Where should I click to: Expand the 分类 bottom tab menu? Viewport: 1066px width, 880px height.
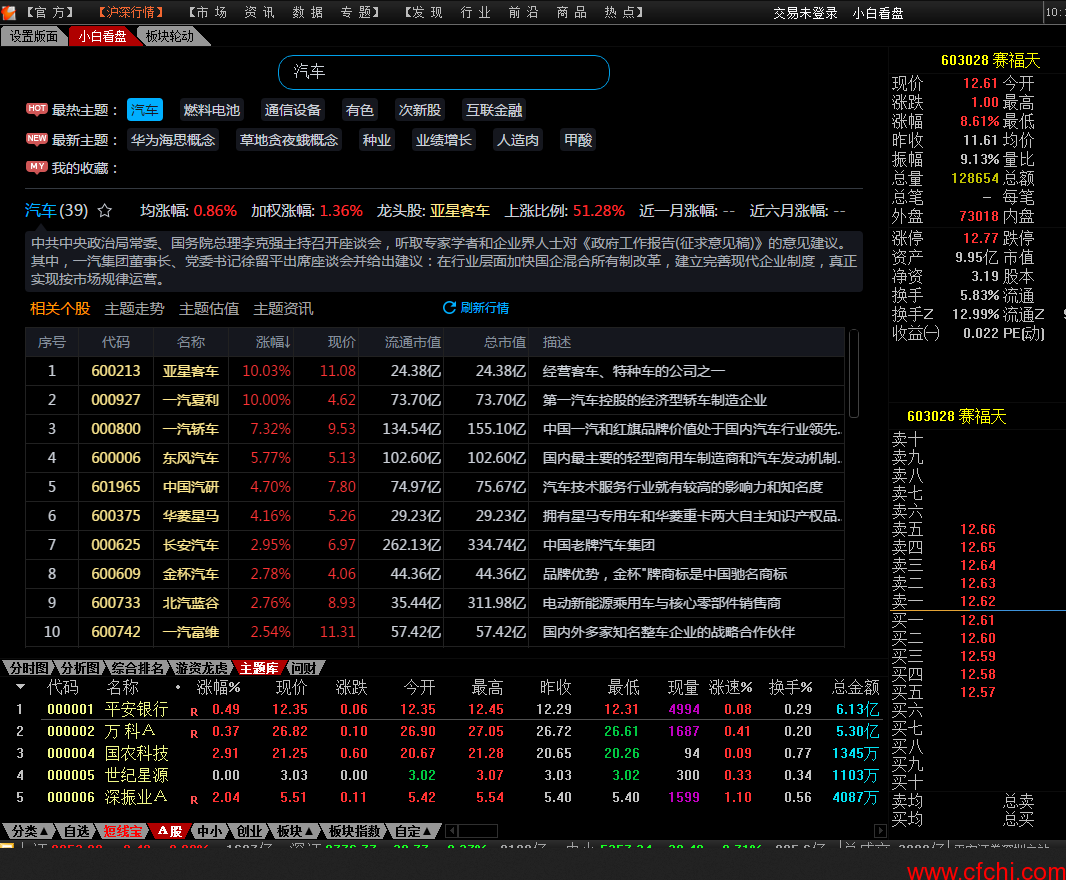[29, 831]
